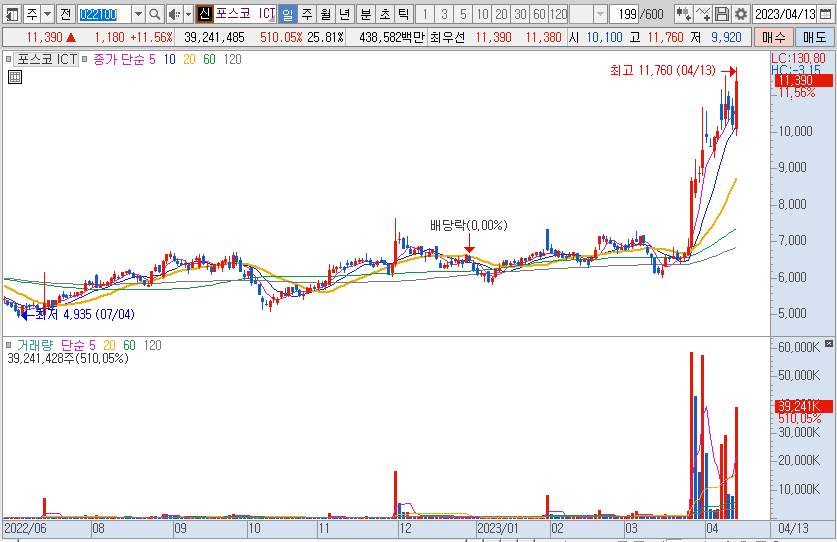The image size is (837, 542).
Task: Open the custom interval combo box
Action: tap(588, 14)
